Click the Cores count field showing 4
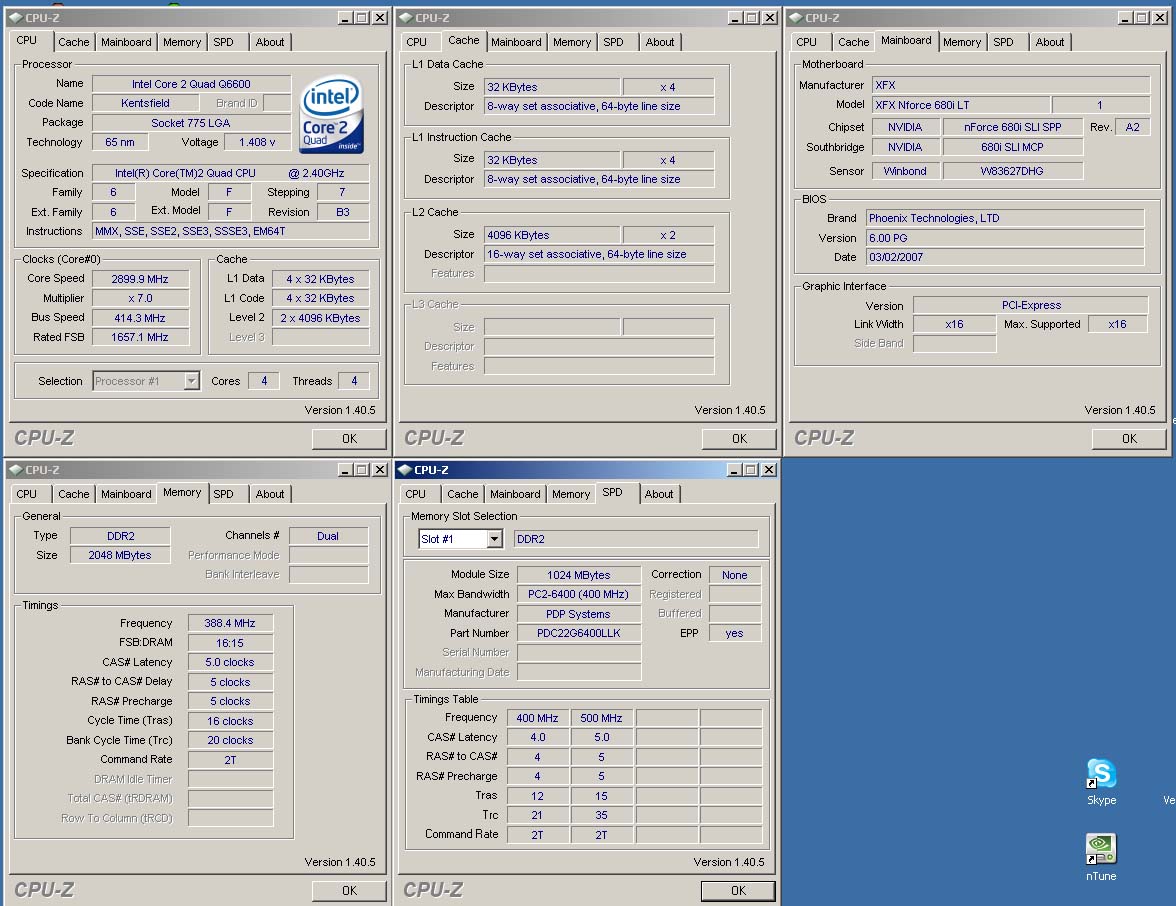Viewport: 1176px width, 906px height. [x=264, y=381]
